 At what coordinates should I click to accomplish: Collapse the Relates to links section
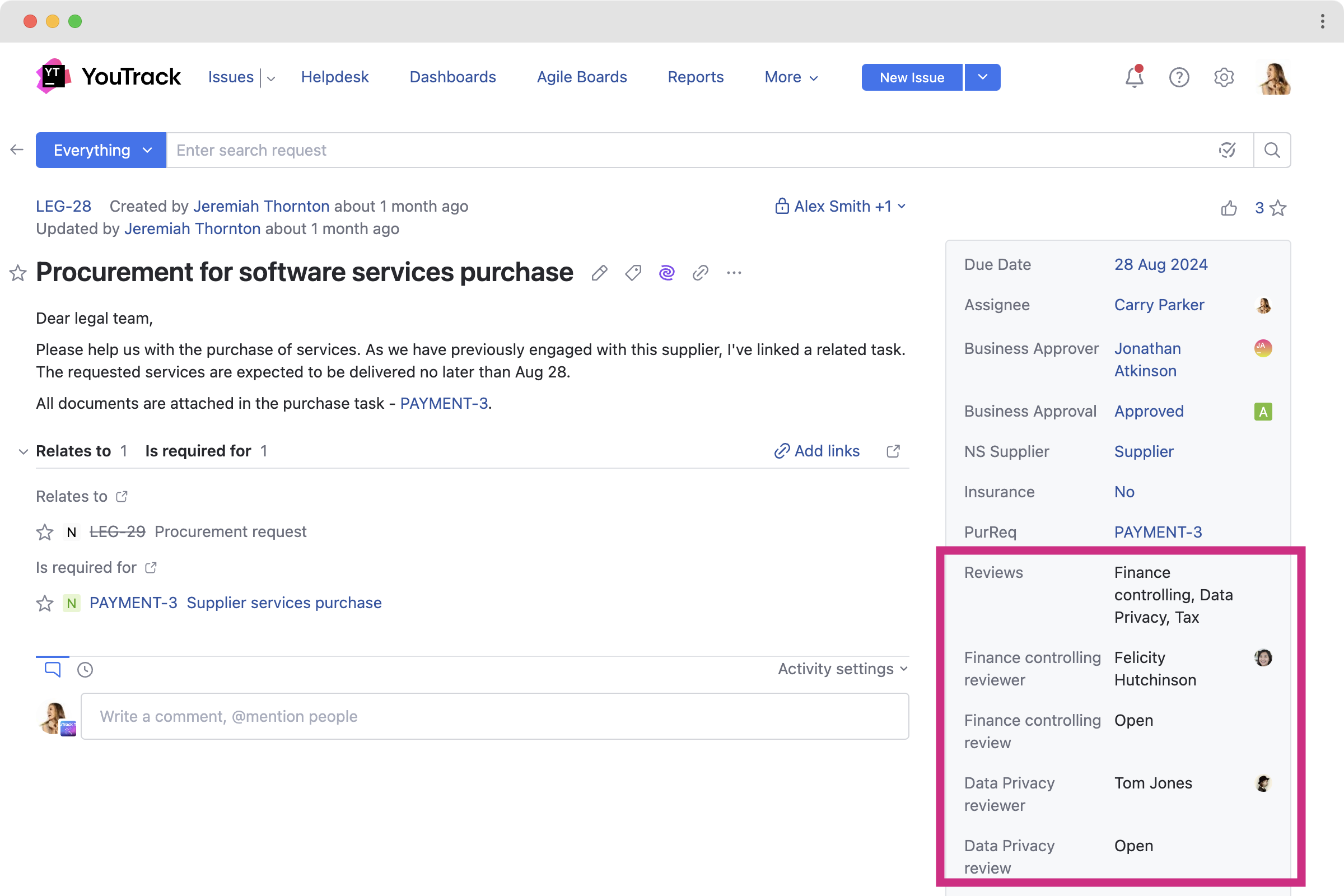pos(23,451)
